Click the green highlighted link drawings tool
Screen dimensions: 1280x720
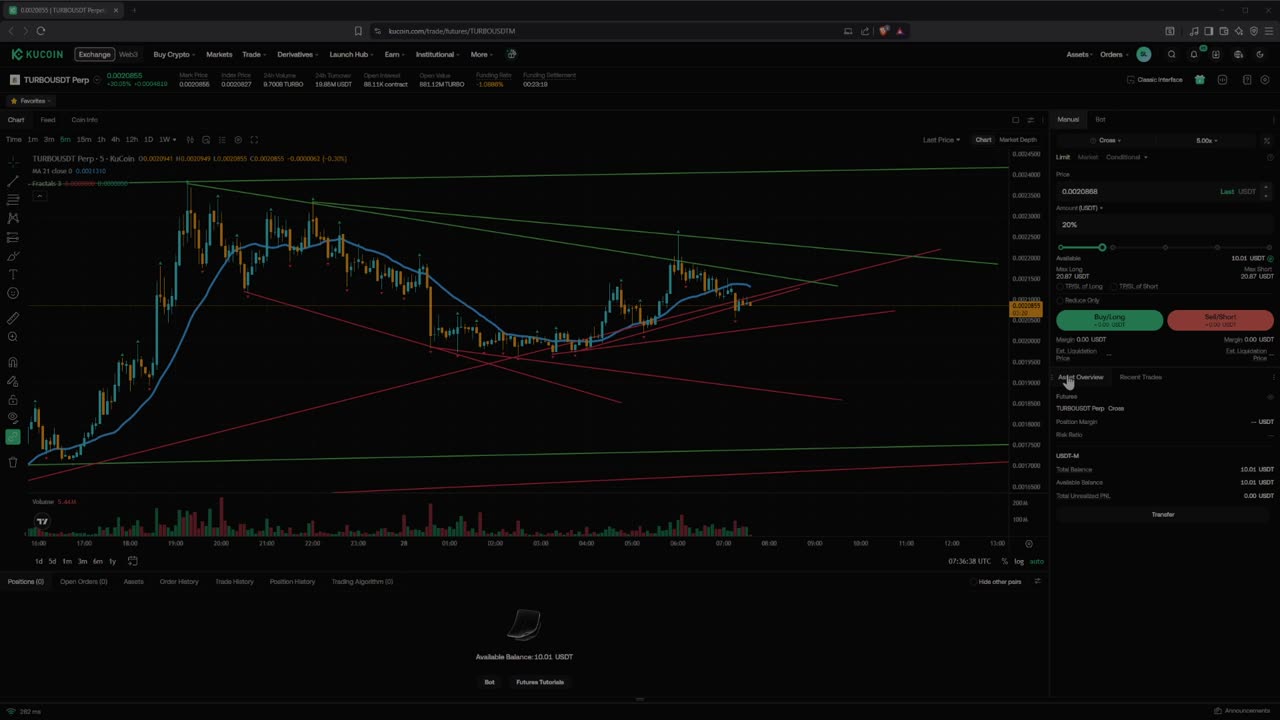(13, 436)
